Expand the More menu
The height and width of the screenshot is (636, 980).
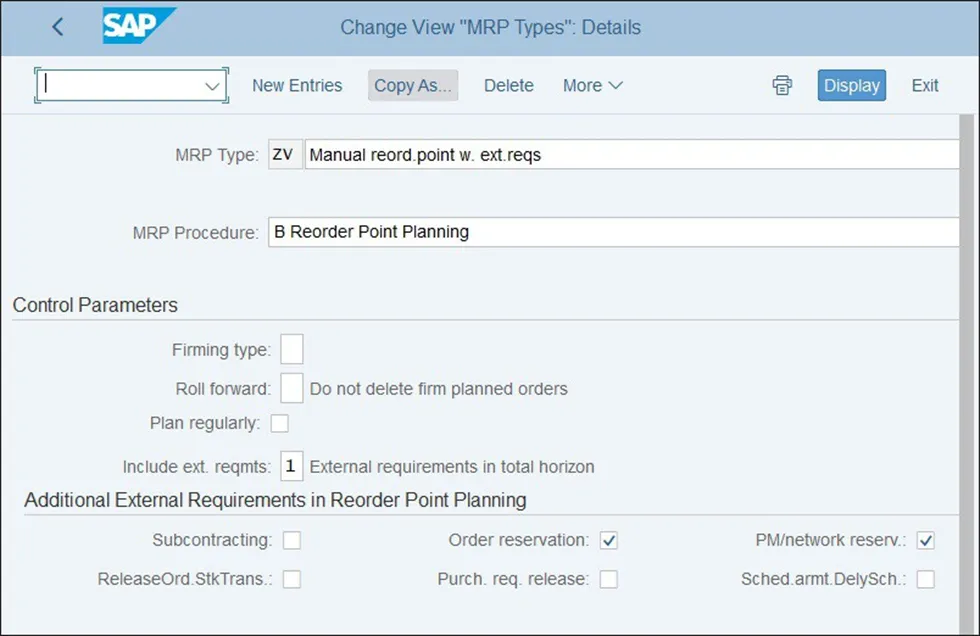[x=592, y=85]
